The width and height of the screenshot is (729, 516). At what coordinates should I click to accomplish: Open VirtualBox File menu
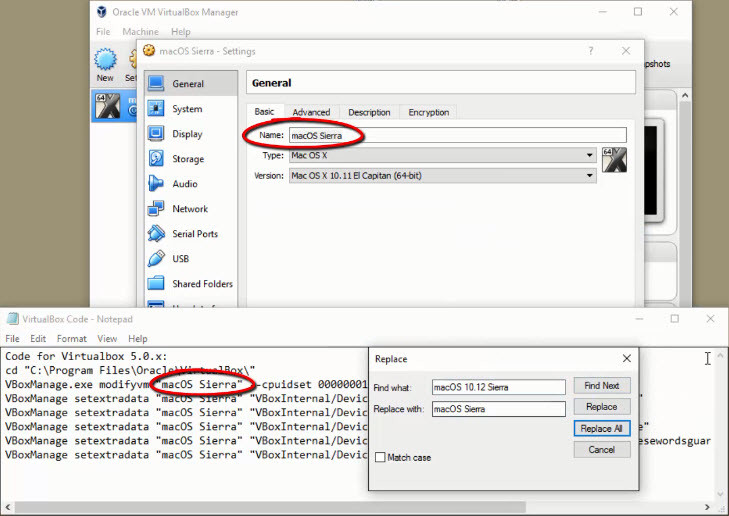tap(103, 32)
